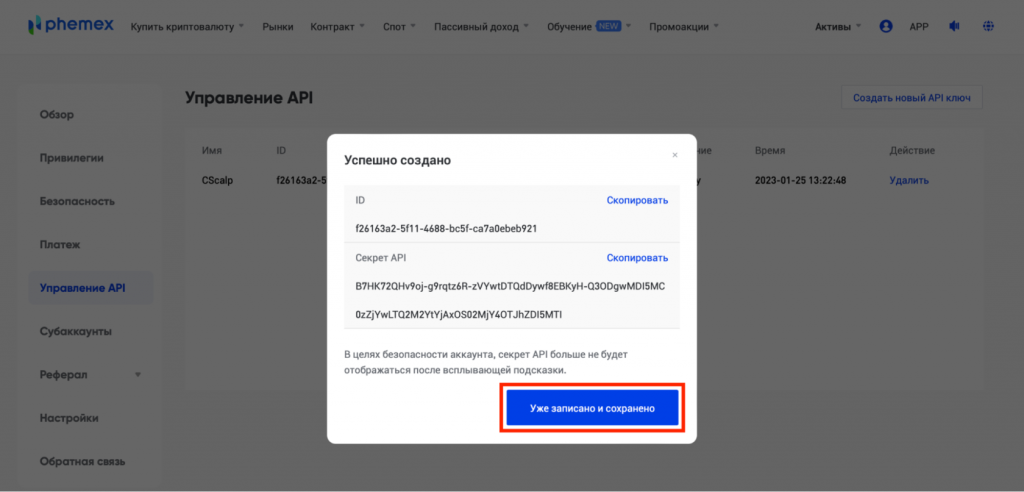The height and width of the screenshot is (492, 1024).
Task: Expand the Реферал sidebar section
Action: click(90, 375)
